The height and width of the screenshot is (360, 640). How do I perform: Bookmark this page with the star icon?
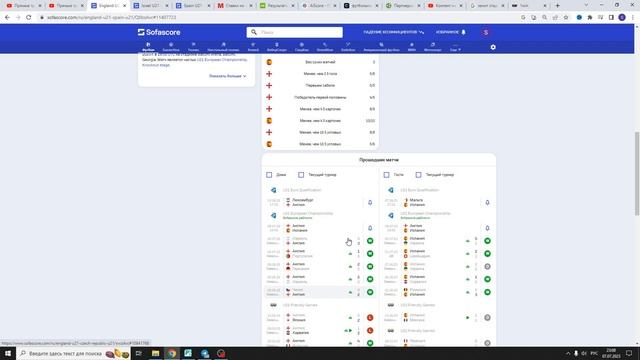(x=566, y=18)
